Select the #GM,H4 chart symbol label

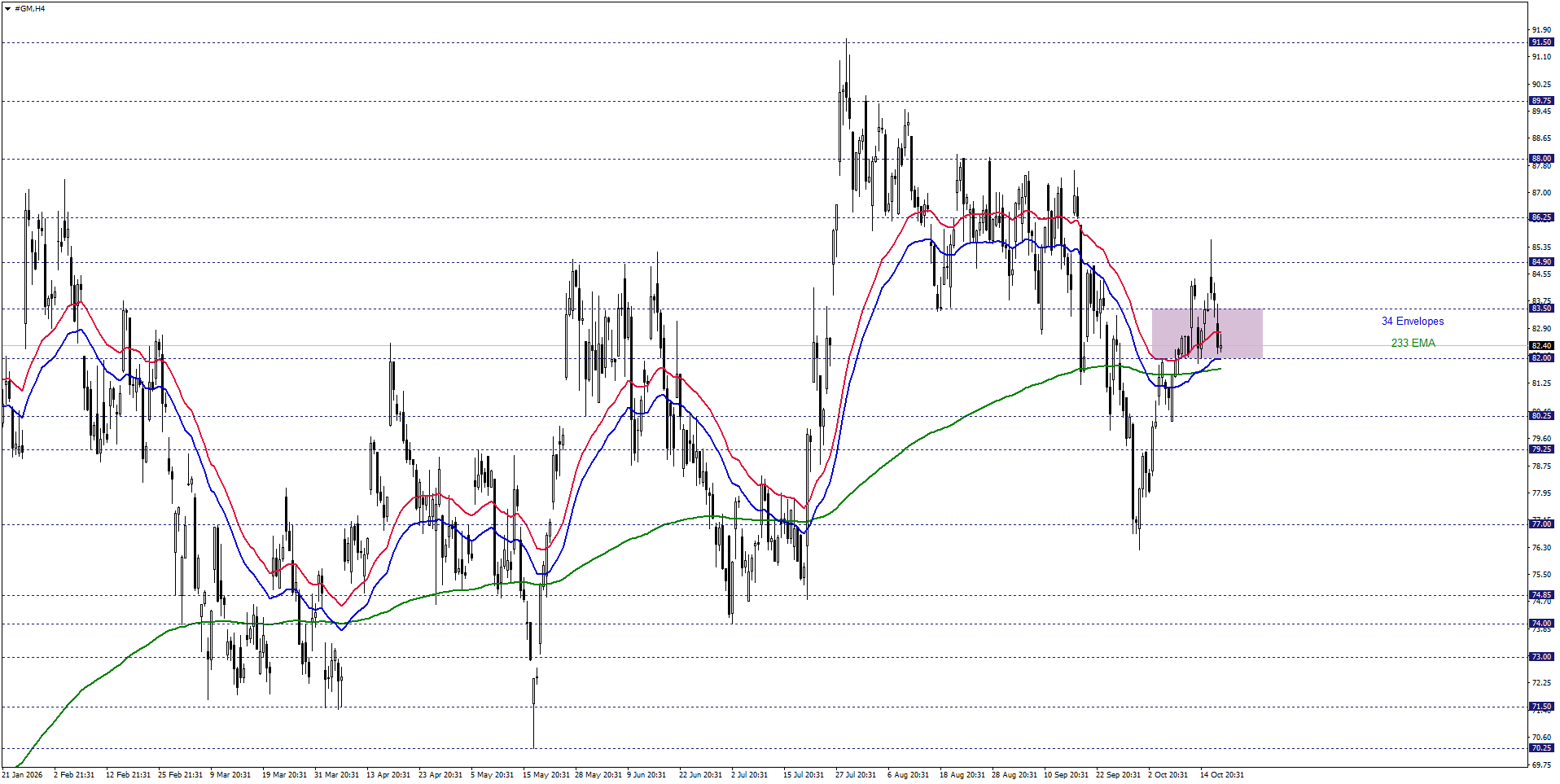pos(30,9)
